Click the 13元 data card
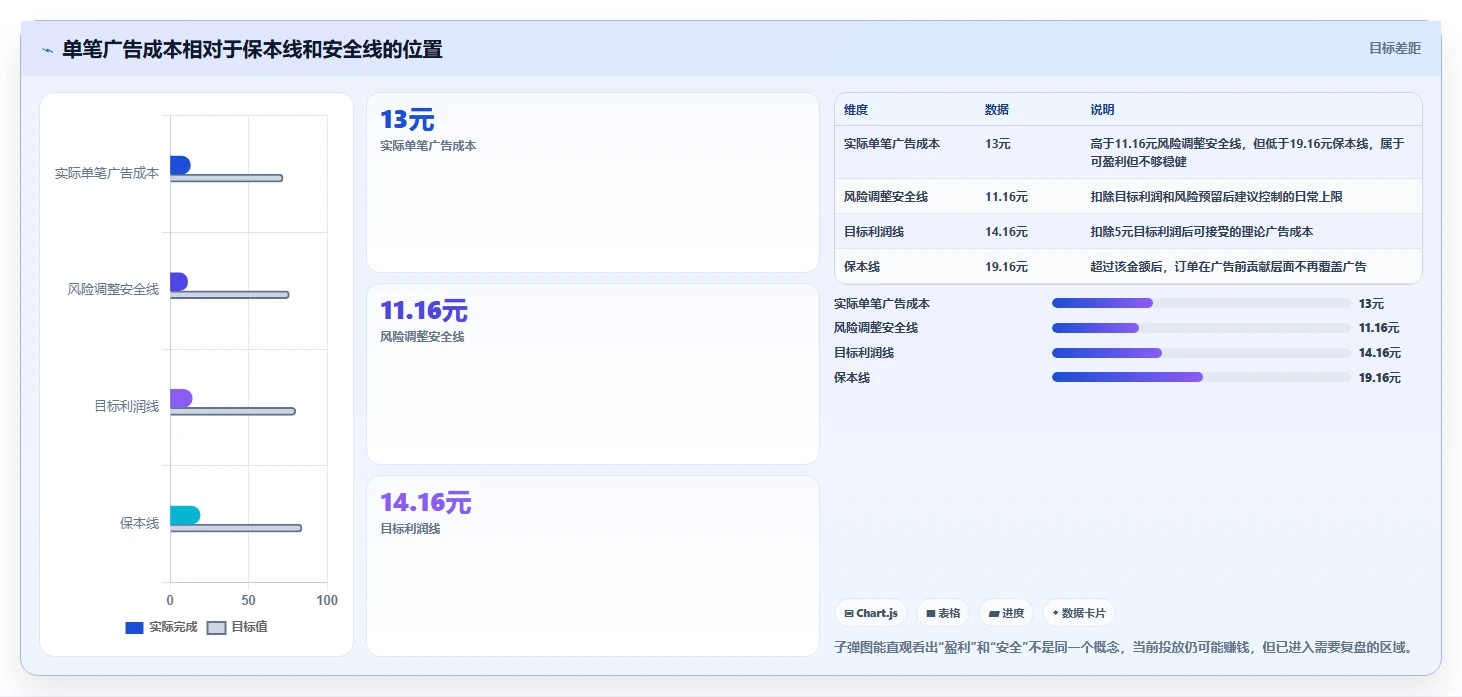Image resolution: width=1462 pixels, height=697 pixels. [593, 182]
